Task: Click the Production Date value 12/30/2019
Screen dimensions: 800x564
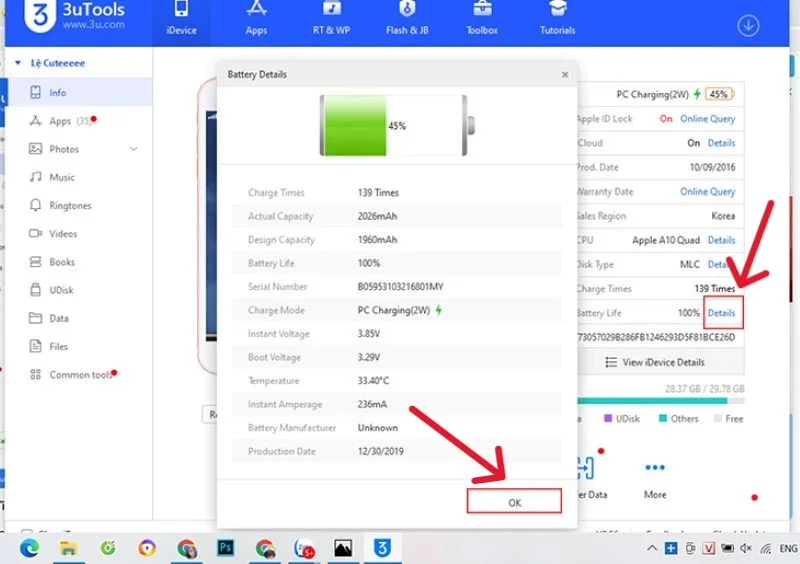Action: click(381, 451)
